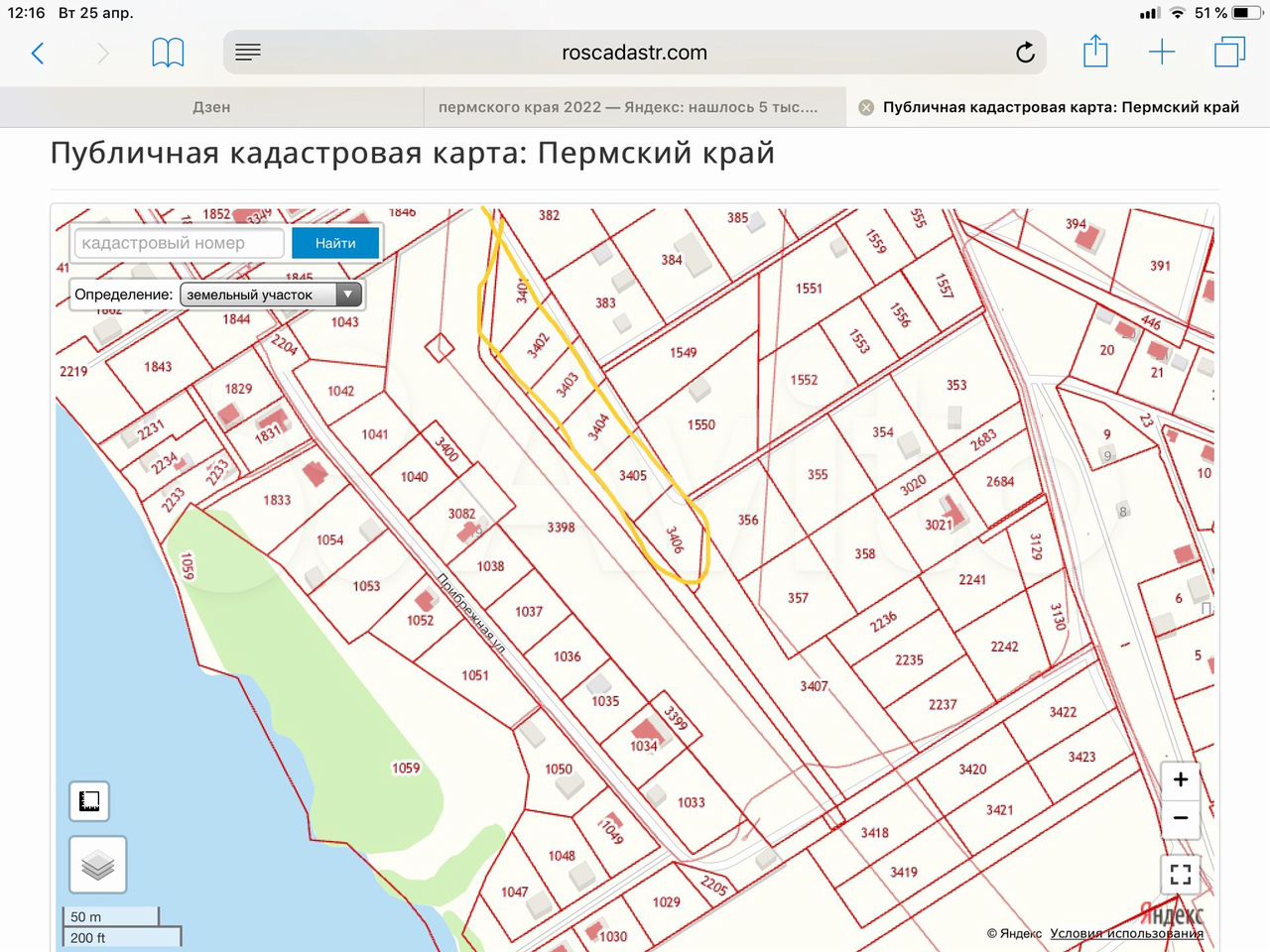Show all open tabs overview
1270x952 pixels.
coord(1229,53)
